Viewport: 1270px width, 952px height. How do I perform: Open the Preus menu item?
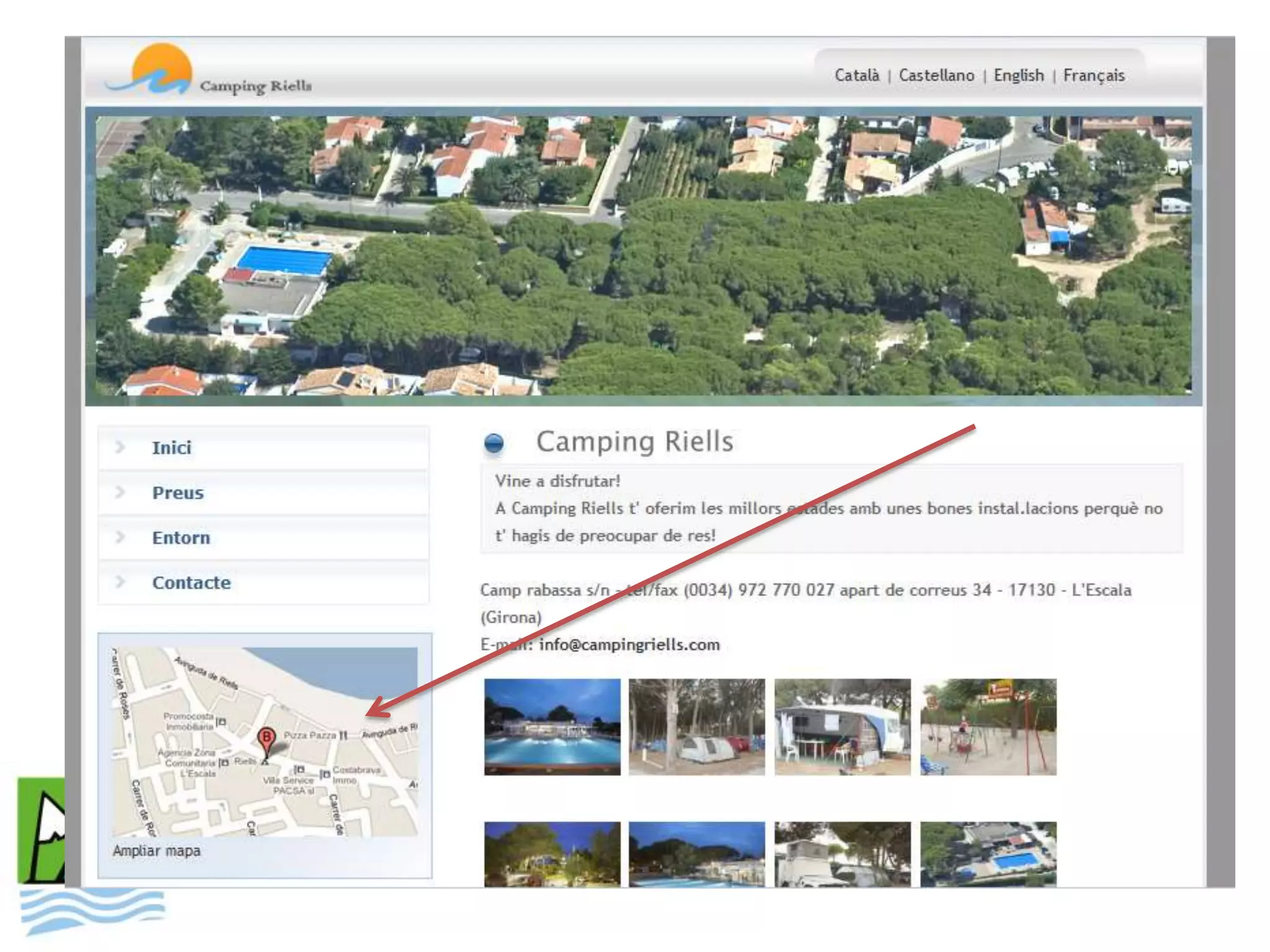178,493
